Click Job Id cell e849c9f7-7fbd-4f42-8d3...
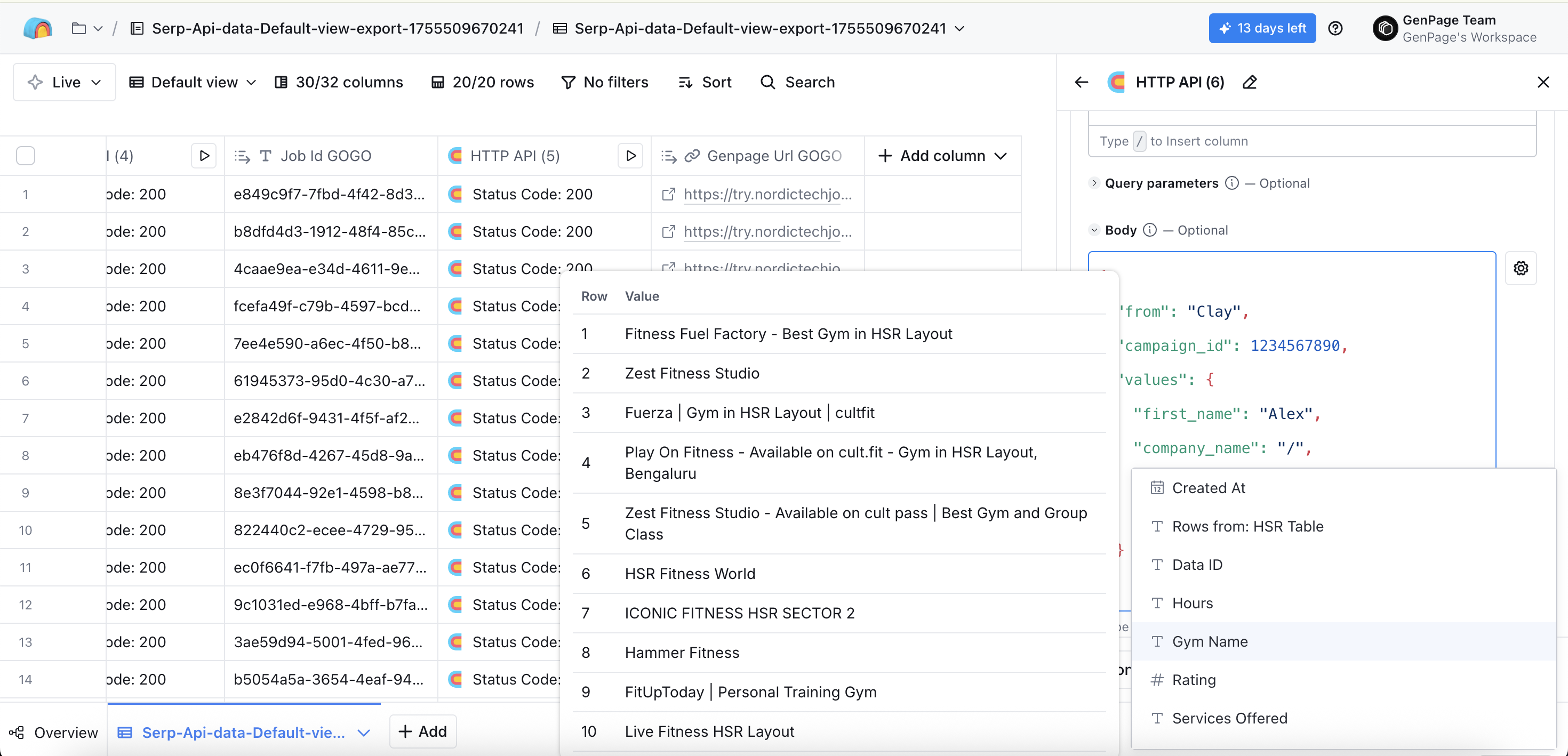This screenshot has width=1568, height=756. coord(331,194)
